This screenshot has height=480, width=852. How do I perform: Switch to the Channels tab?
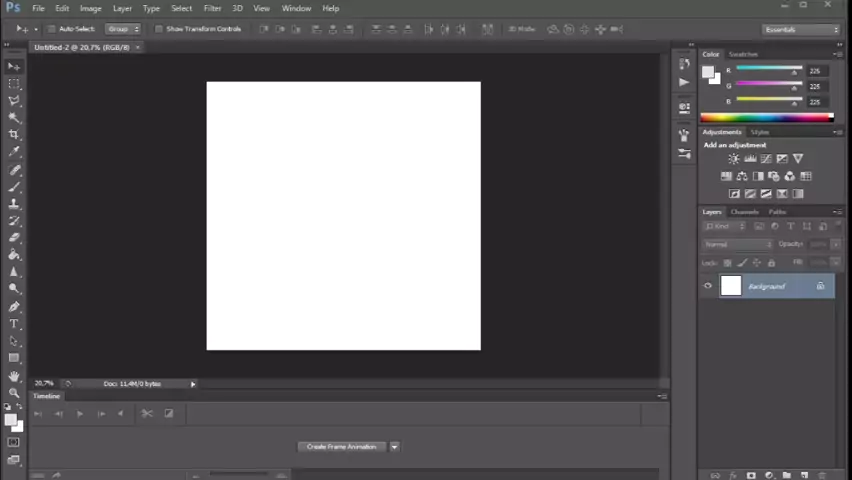pos(744,212)
